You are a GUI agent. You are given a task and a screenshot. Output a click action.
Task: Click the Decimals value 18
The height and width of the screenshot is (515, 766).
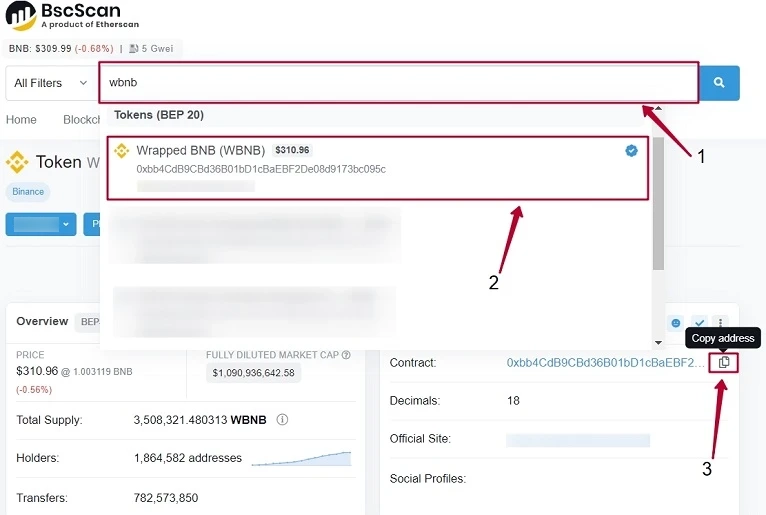point(513,401)
